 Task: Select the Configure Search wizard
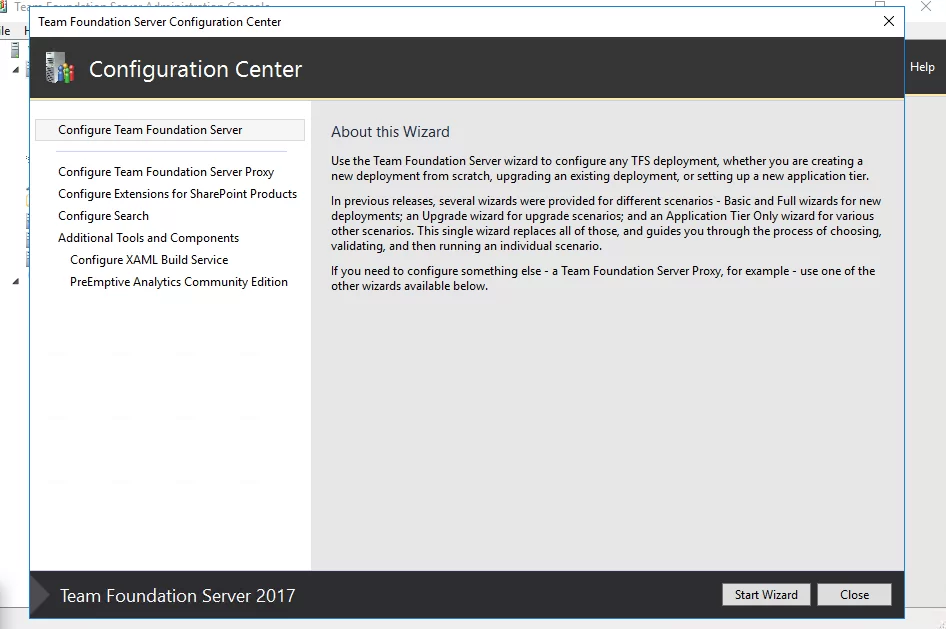point(103,216)
